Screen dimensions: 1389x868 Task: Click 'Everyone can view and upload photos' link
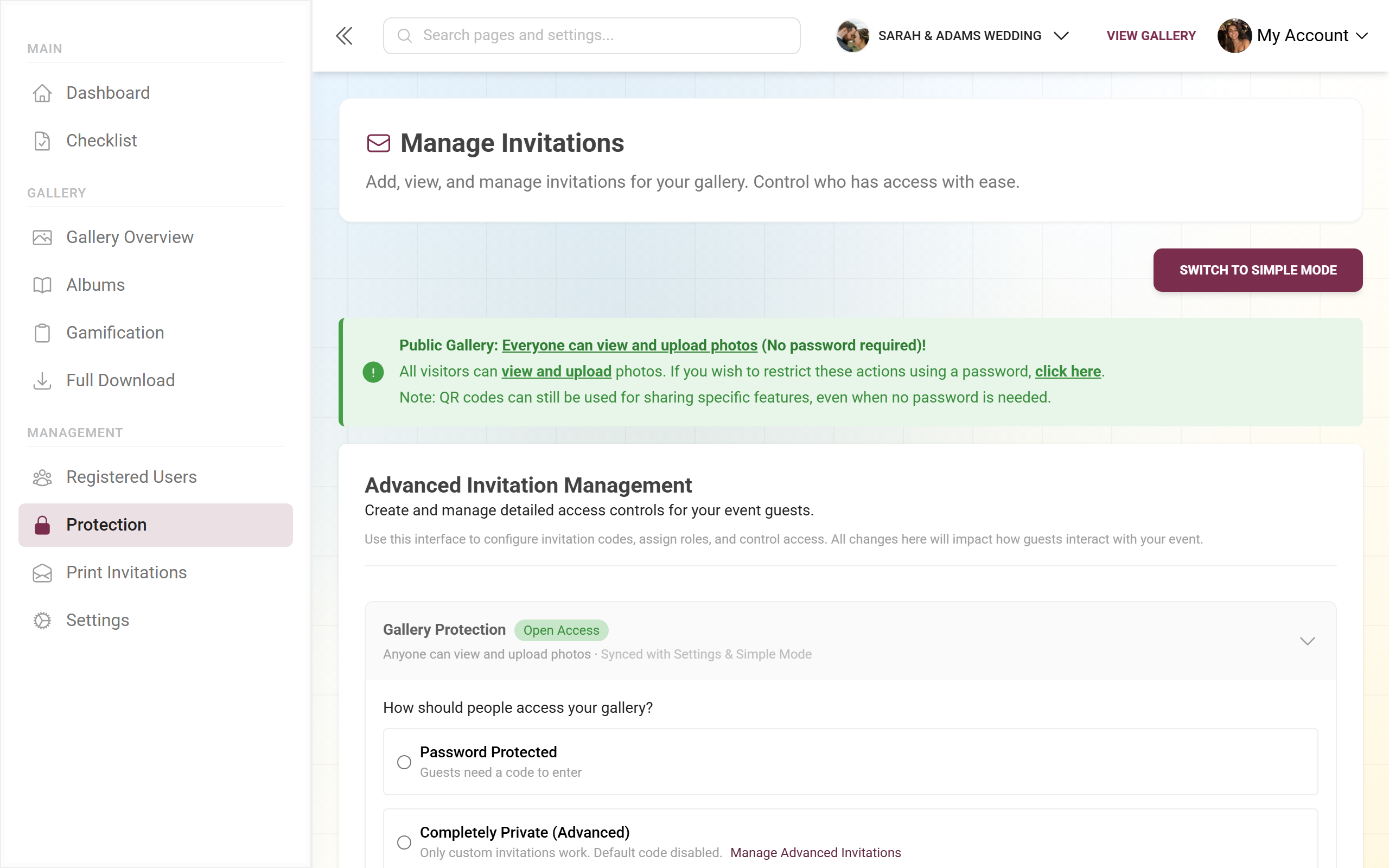(x=629, y=345)
